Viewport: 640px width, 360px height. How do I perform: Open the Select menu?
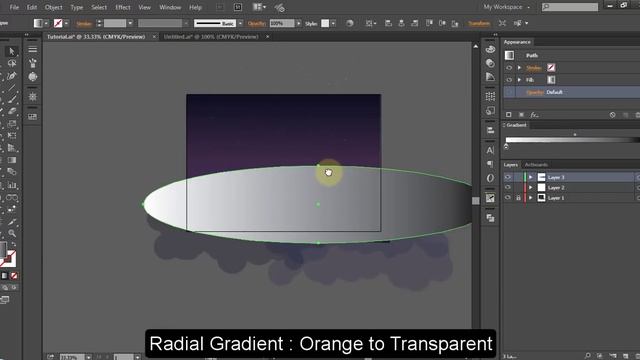99,7
